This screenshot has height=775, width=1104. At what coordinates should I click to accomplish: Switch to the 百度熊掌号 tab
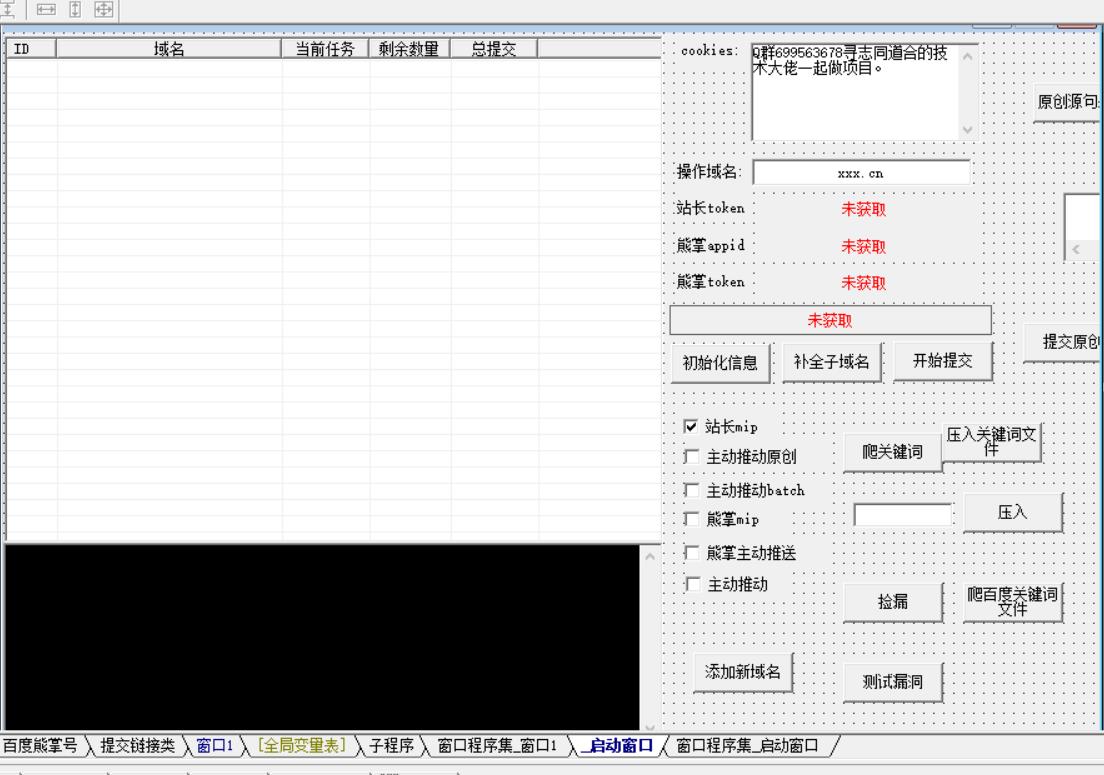click(41, 745)
